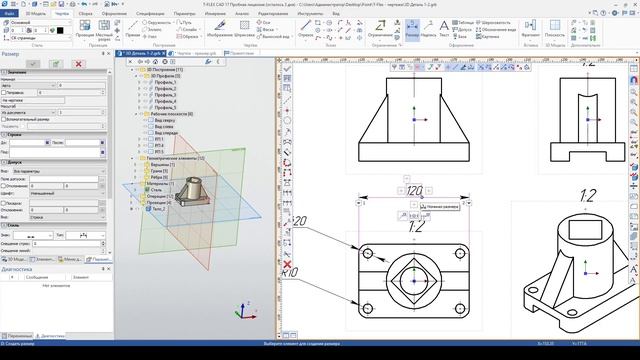
Task: Click the Плоскость workplane tool
Action: pyautogui.click(x=555, y=29)
